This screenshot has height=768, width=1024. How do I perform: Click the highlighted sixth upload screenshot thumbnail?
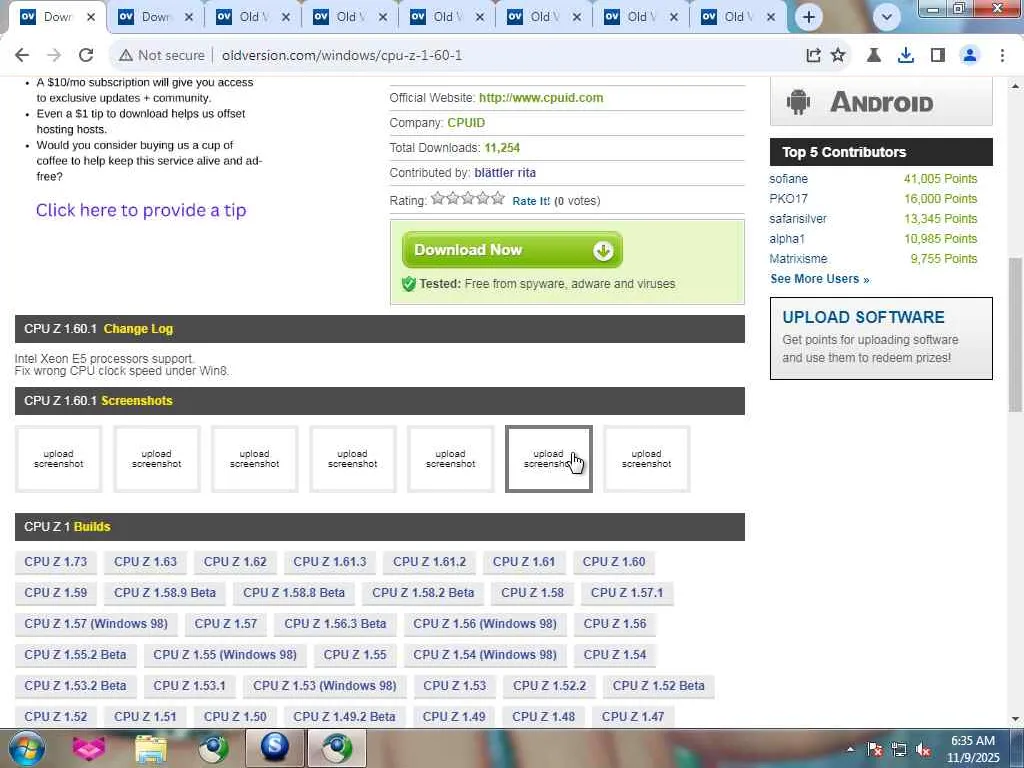pyautogui.click(x=549, y=459)
